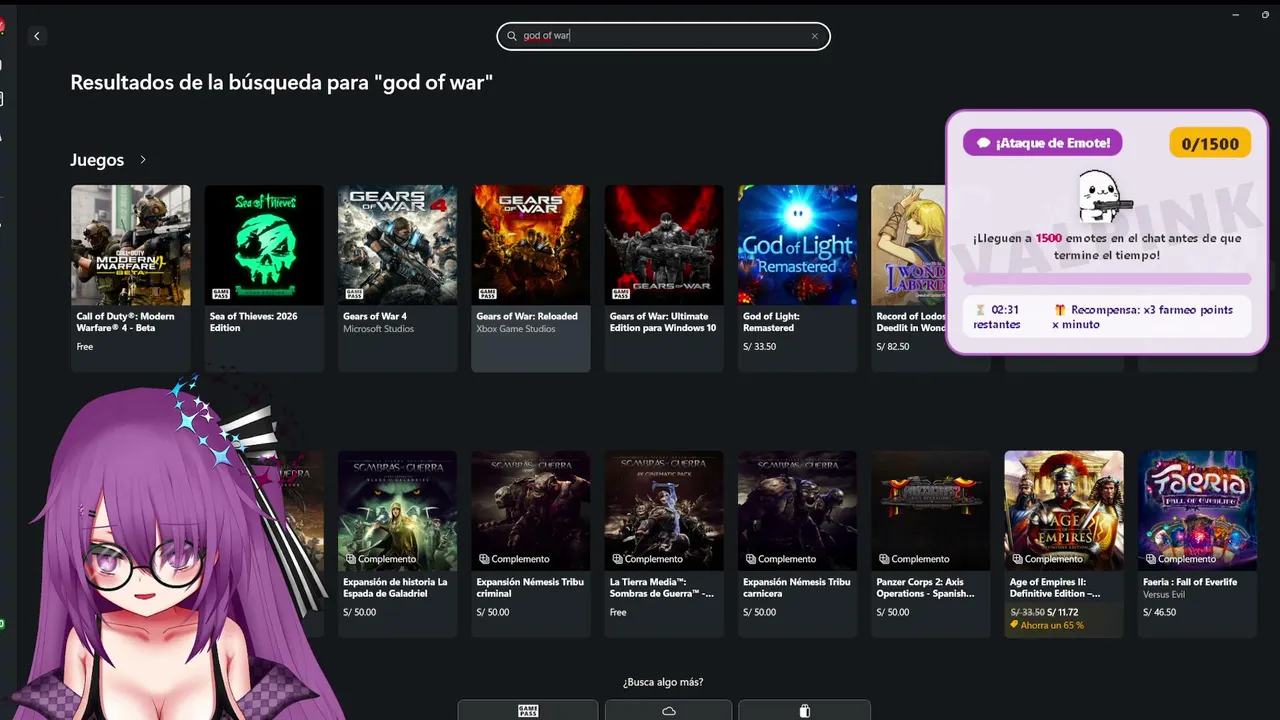
Task: Focus the search field containing "god of war"
Action: click(663, 36)
